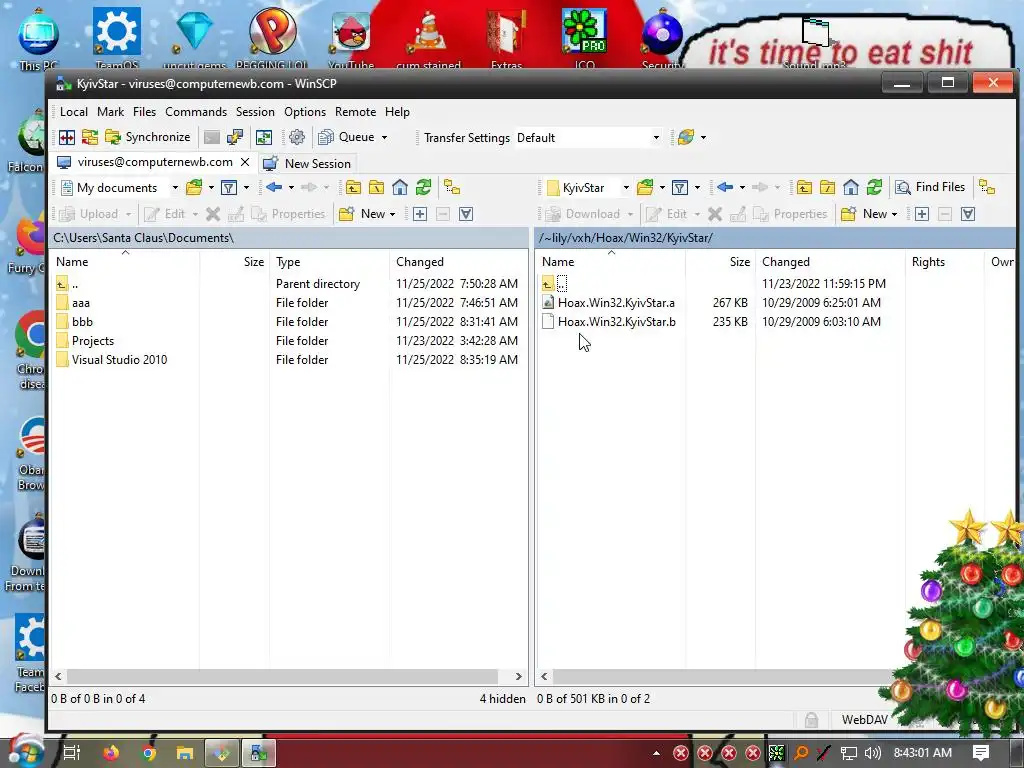Screen dimensions: 1024x768
Task: Close the viruses@computernewb.com session tab
Action: pyautogui.click(x=245, y=162)
